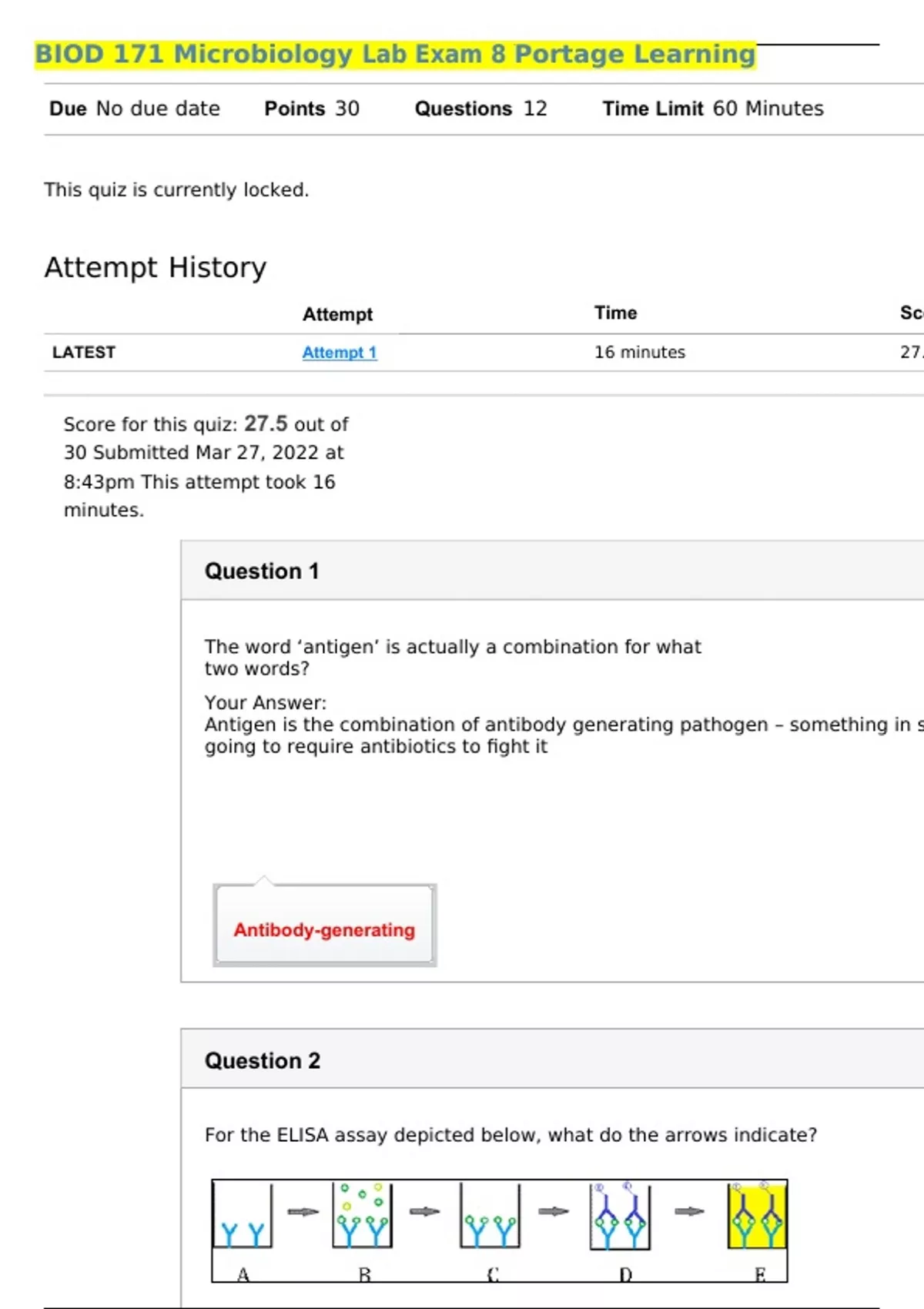Click the Attempt History heading
The height and width of the screenshot is (1309, 924).
pos(156,268)
